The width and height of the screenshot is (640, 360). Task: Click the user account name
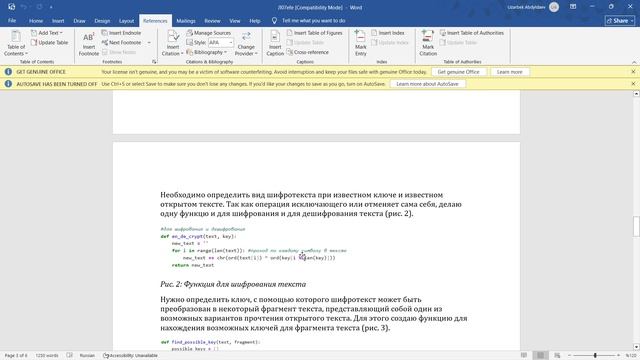pos(526,7)
